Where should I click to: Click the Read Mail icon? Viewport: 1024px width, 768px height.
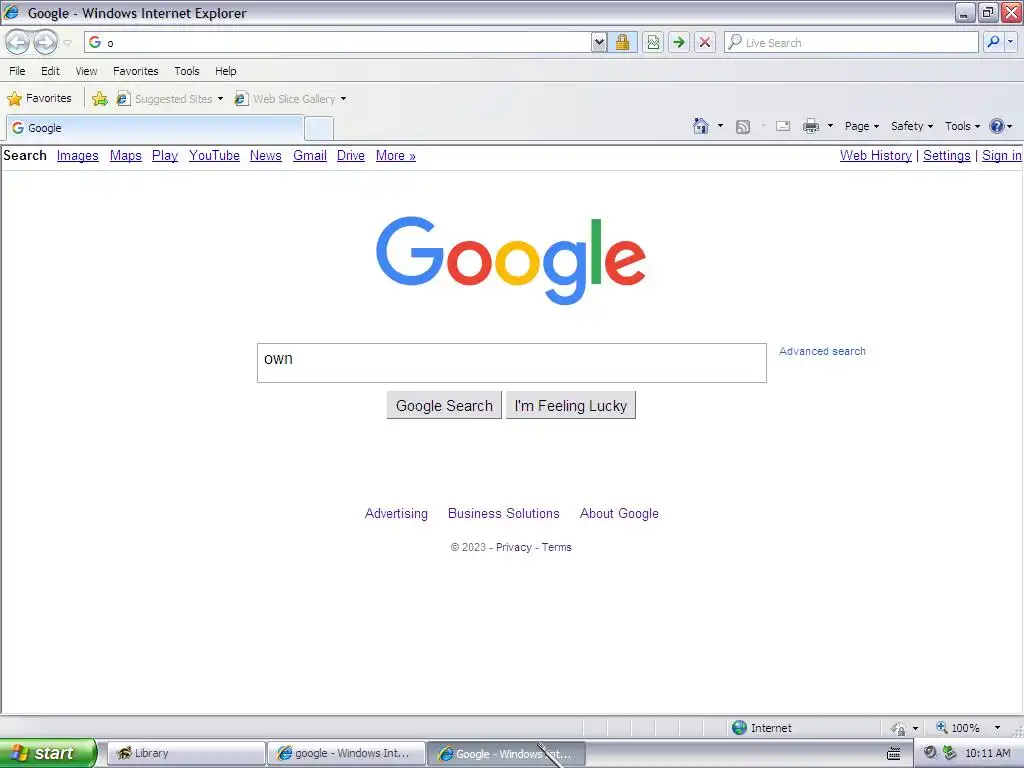pyautogui.click(x=783, y=126)
